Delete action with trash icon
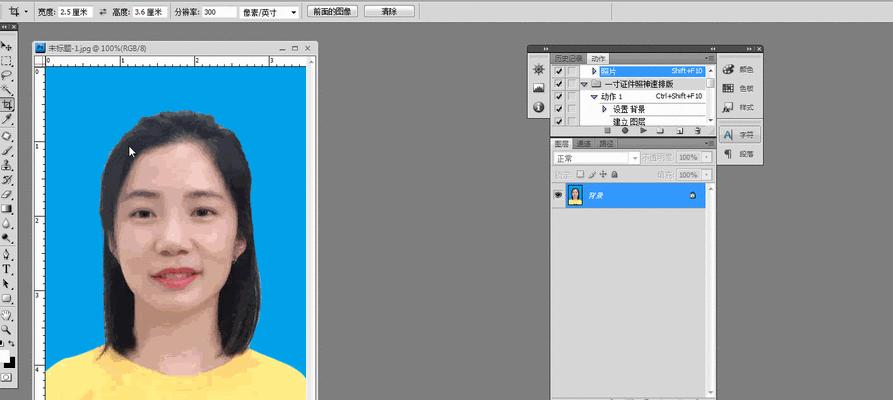The height and width of the screenshot is (400, 893). [x=697, y=130]
